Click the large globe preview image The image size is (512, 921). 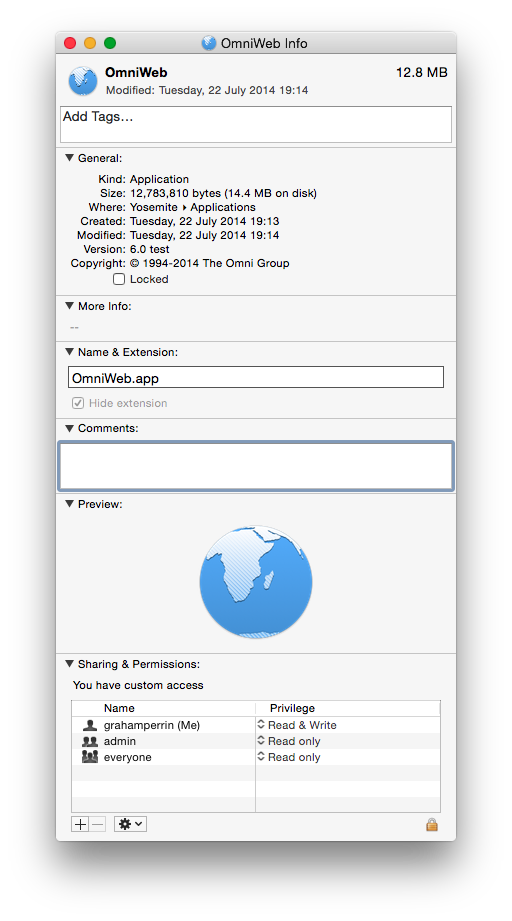(256, 582)
